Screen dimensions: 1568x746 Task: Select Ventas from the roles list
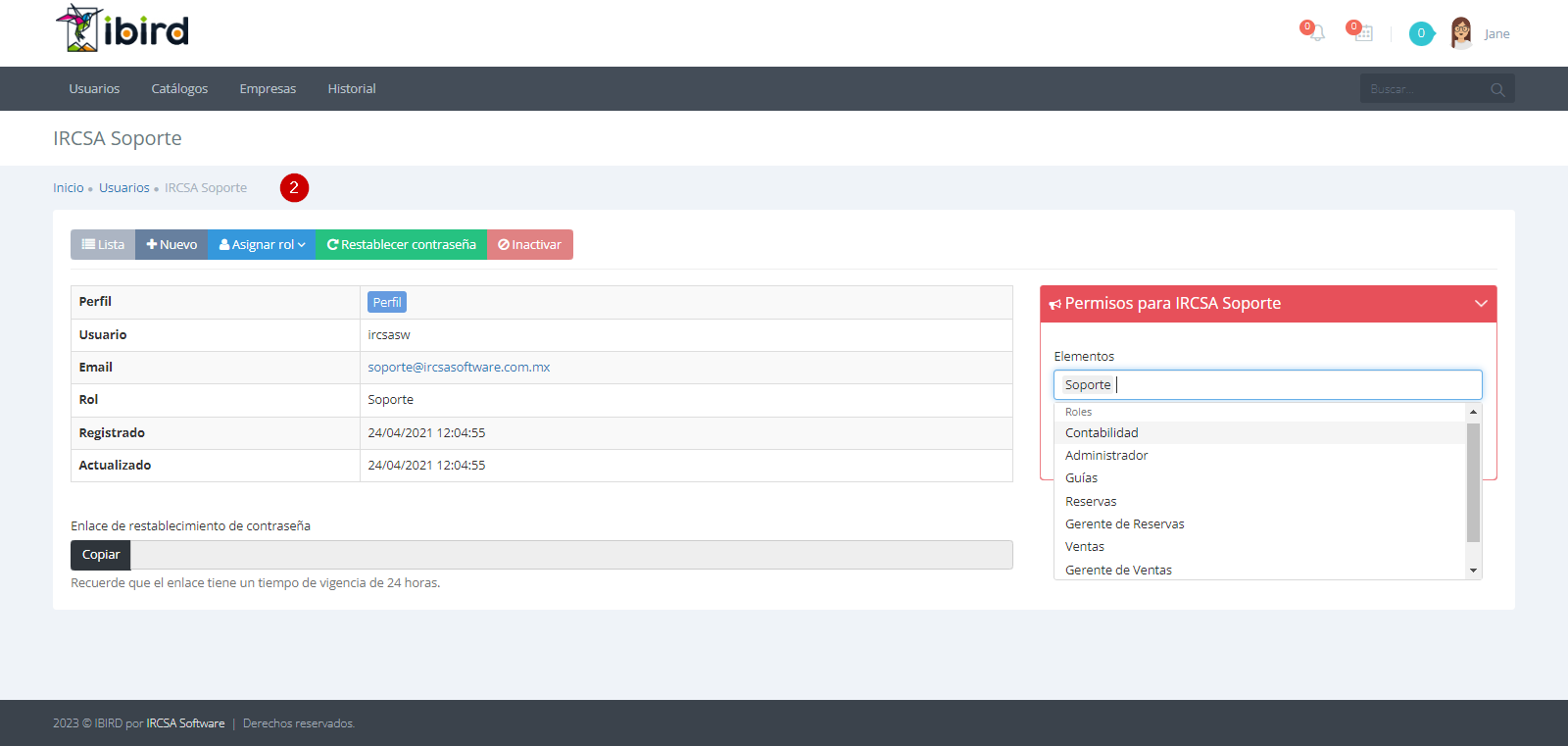(x=1259, y=547)
